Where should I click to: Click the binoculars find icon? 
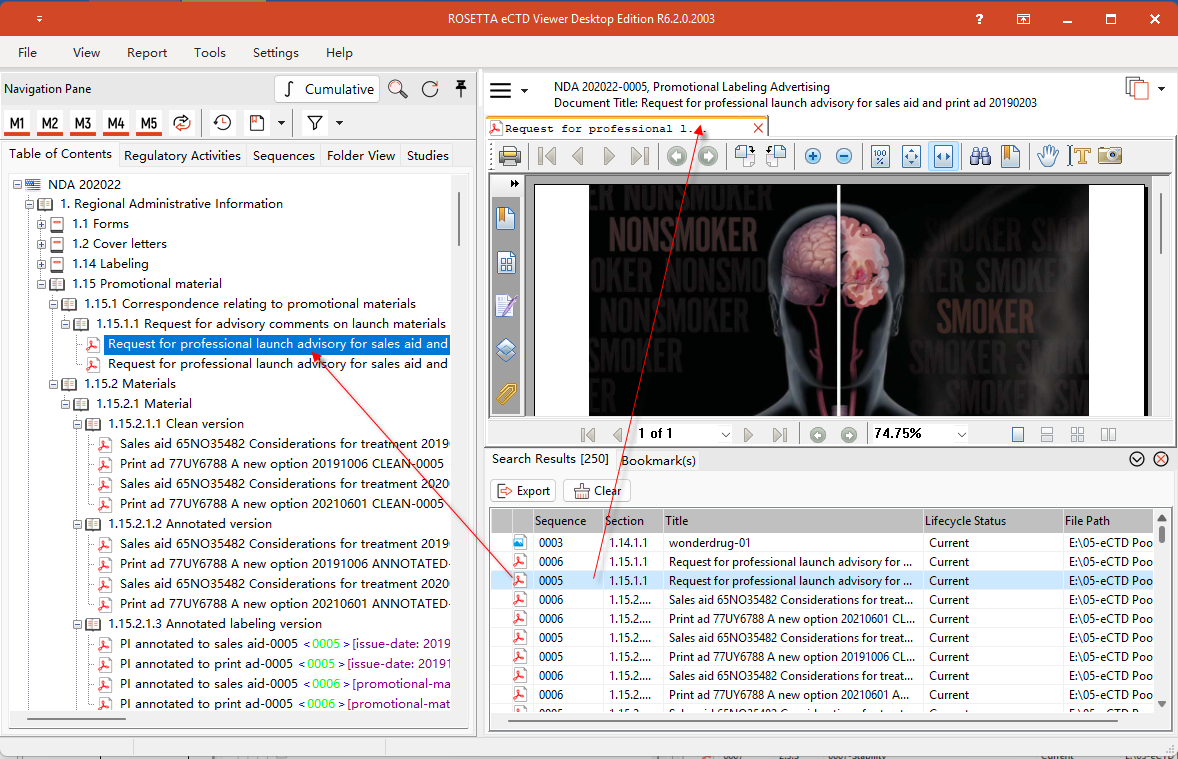[980, 156]
